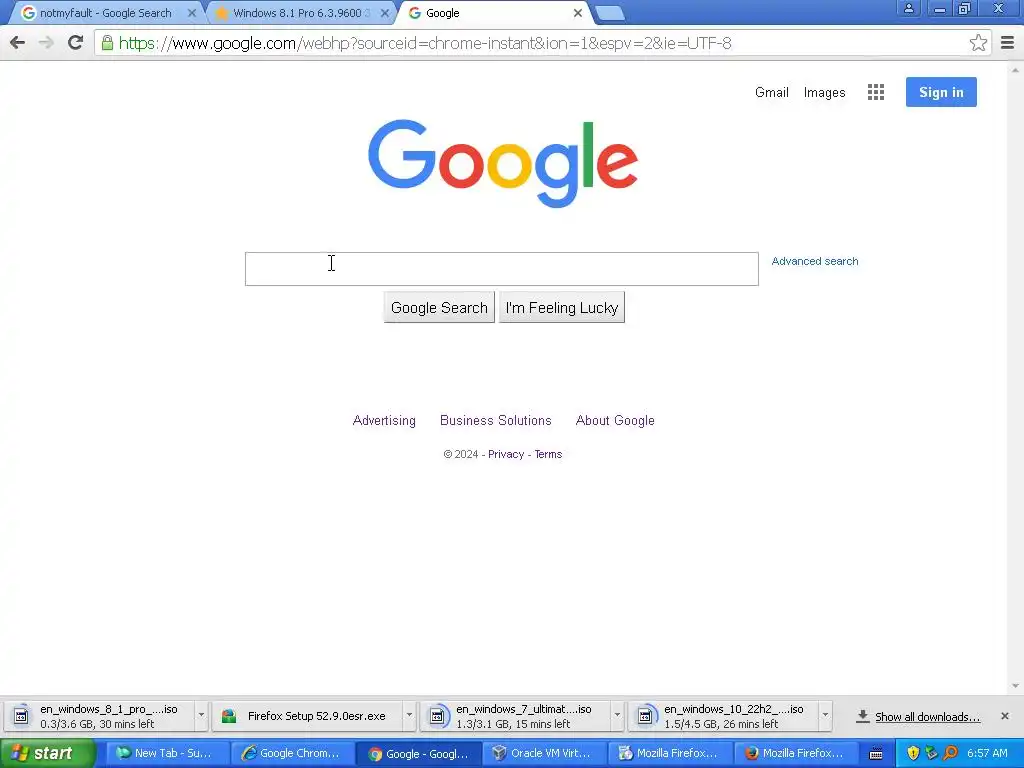This screenshot has width=1024, height=768.
Task: Click the windows_10_22h2 download progress icon
Action: point(645,716)
